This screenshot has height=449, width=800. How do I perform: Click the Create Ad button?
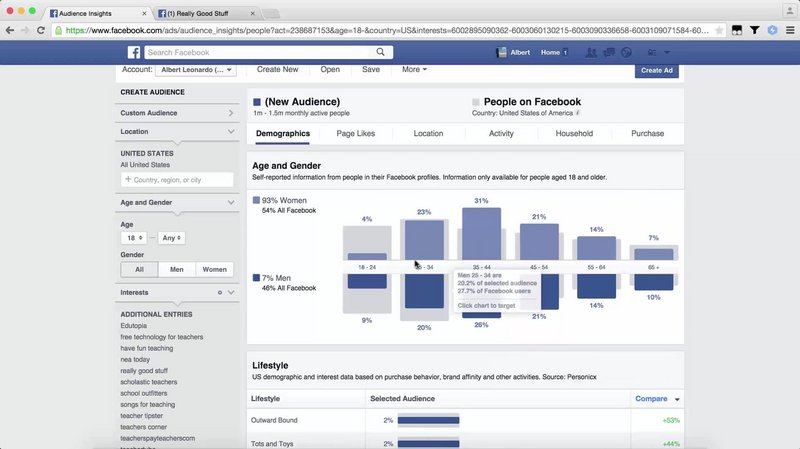point(657,70)
